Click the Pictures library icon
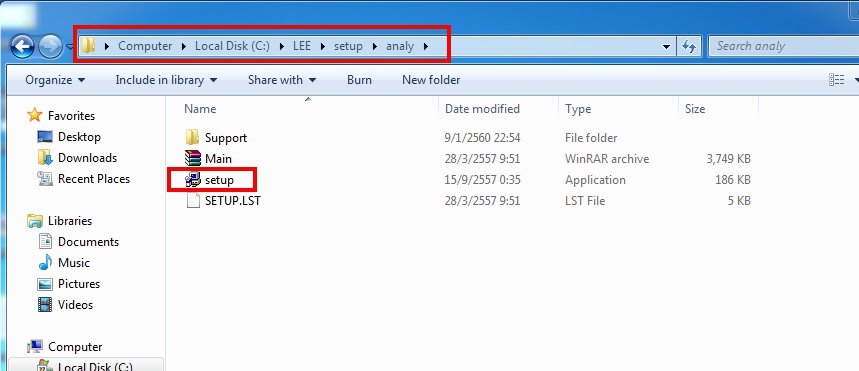859x371 pixels. click(45, 284)
